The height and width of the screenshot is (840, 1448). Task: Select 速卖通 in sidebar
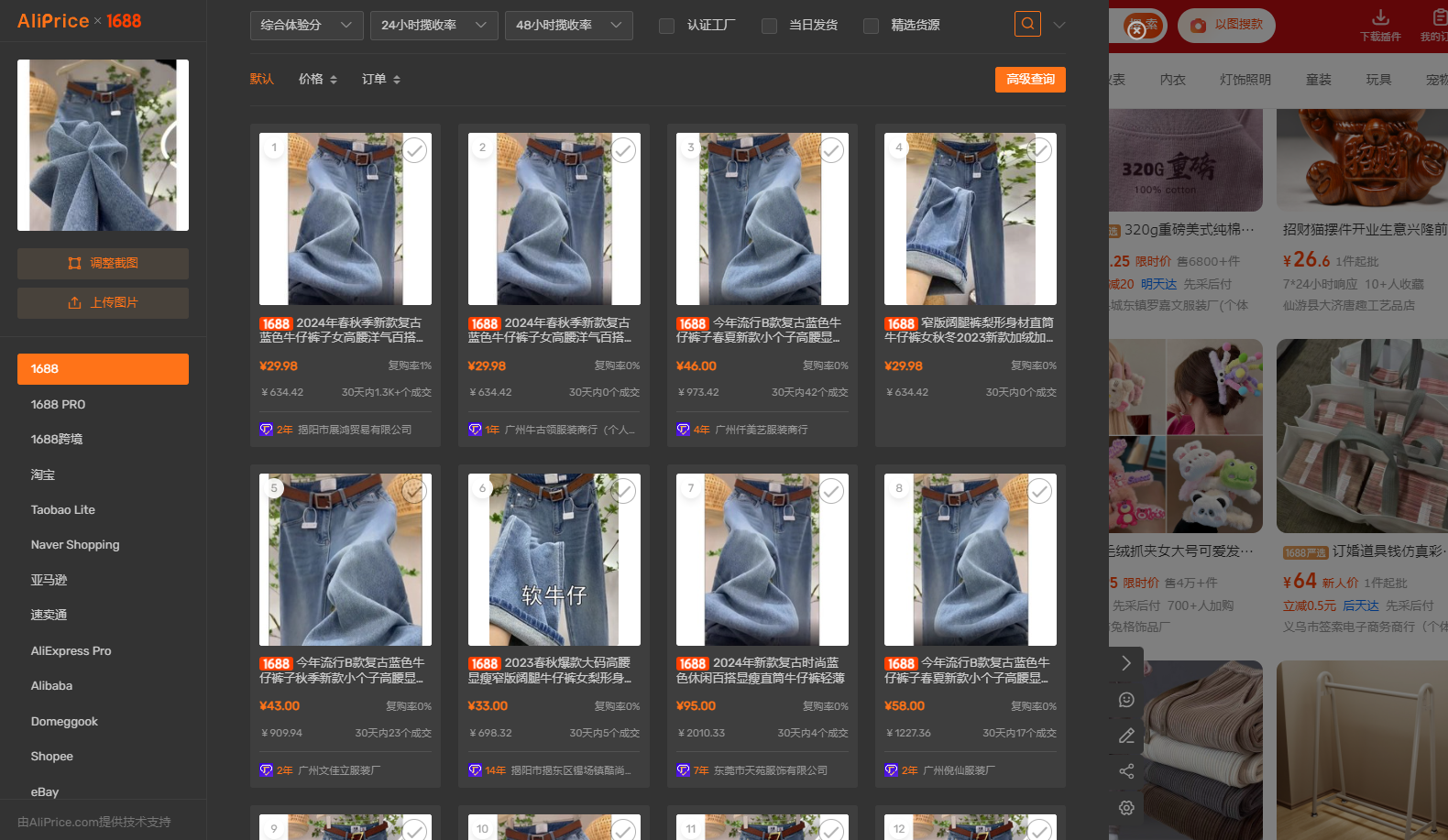[49, 616]
